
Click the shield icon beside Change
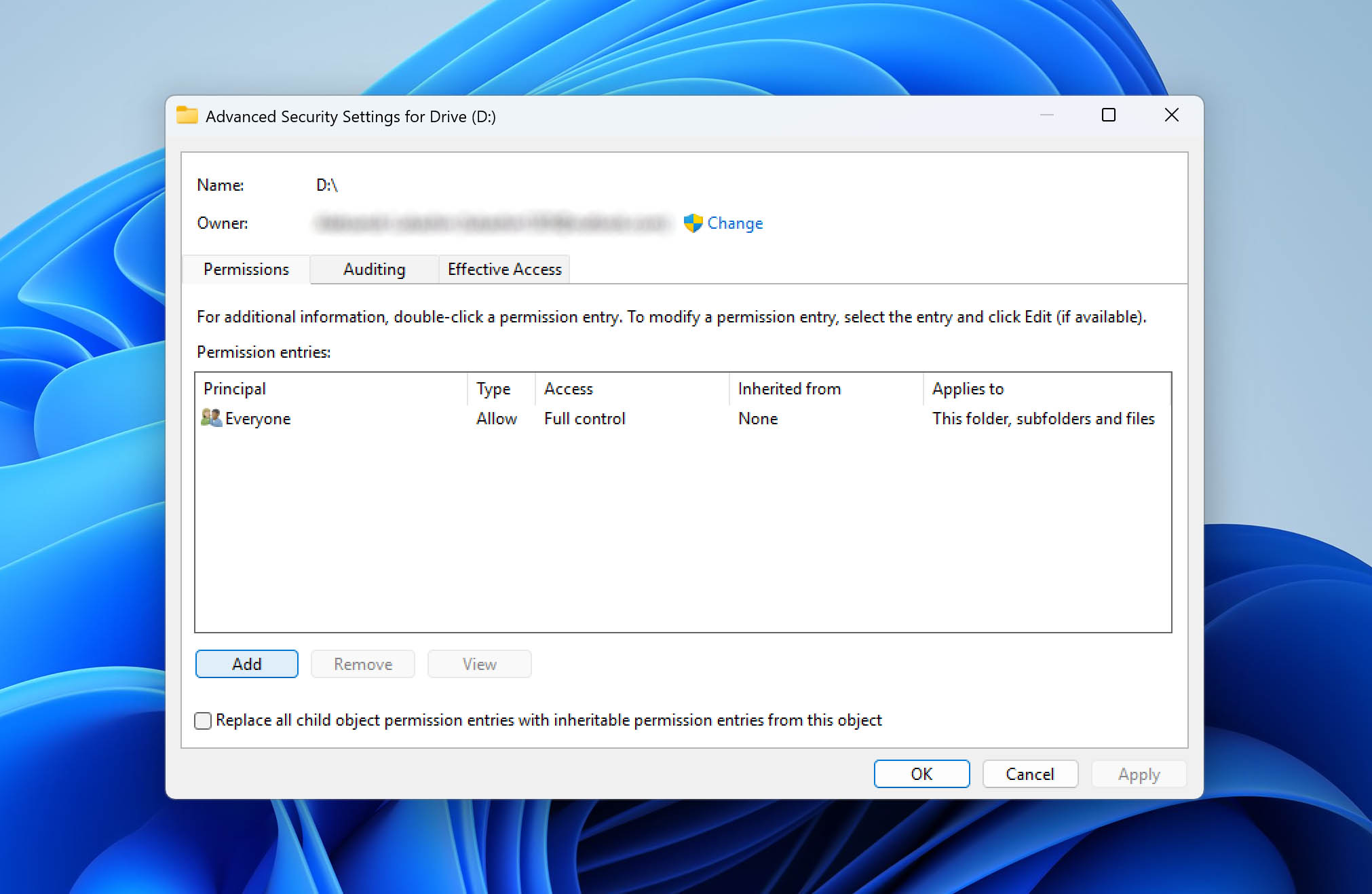click(x=693, y=223)
